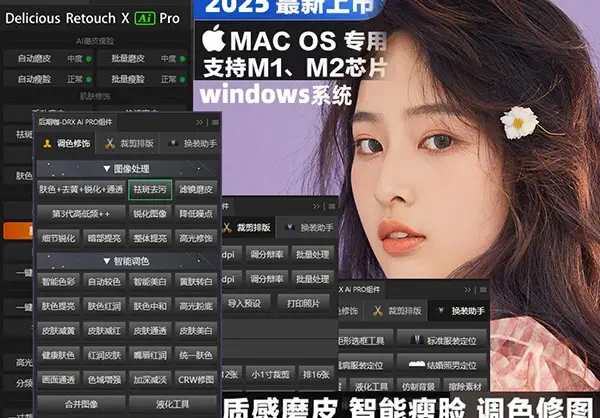Viewport: 600px width, 418px height.
Task: Apply 皮肤减红
Action: [x=104, y=331]
